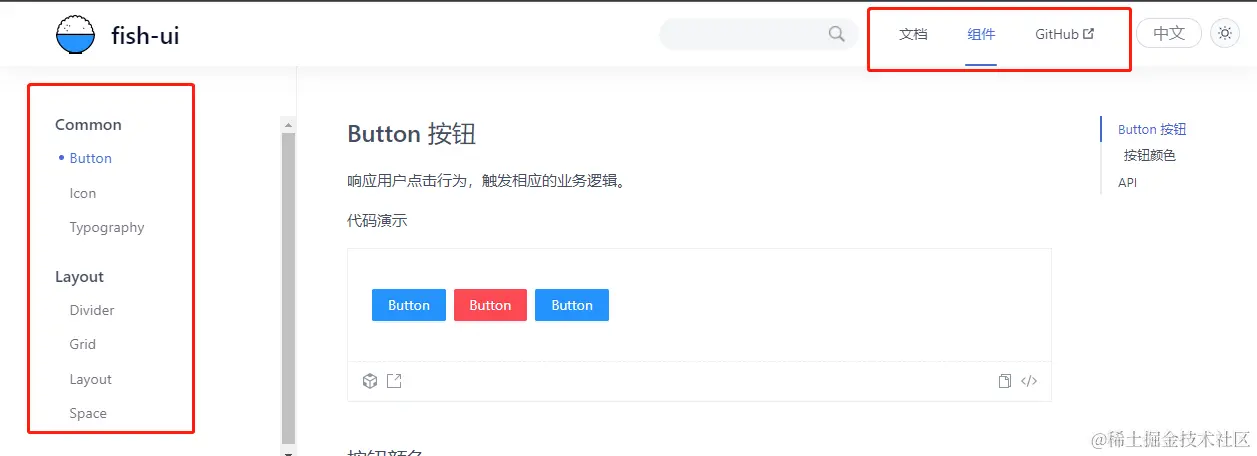Open demo in new window icon
The width and height of the screenshot is (1257, 456).
394,381
